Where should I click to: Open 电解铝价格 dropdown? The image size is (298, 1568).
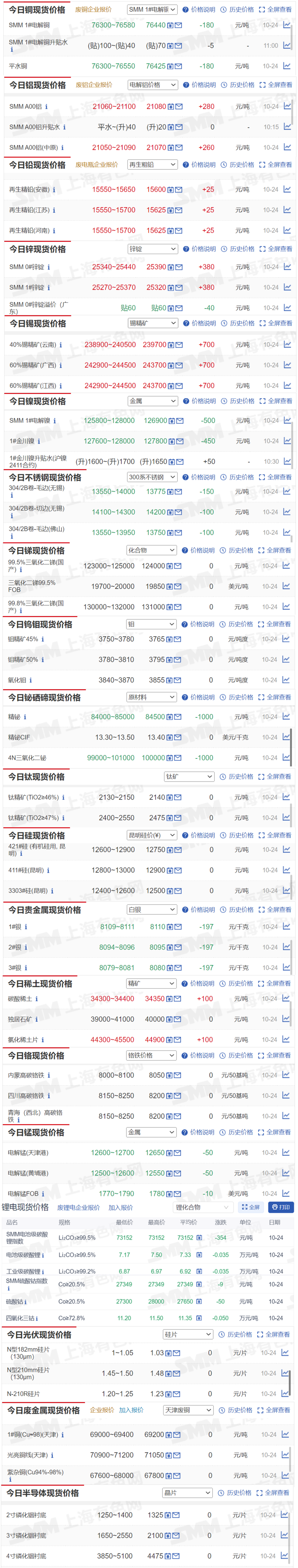[x=153, y=85]
